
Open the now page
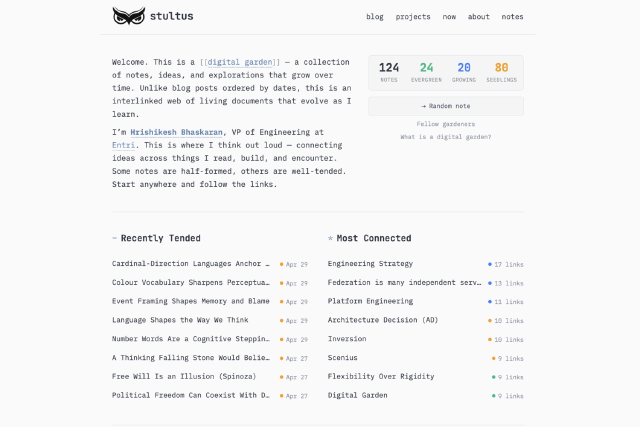[449, 17]
